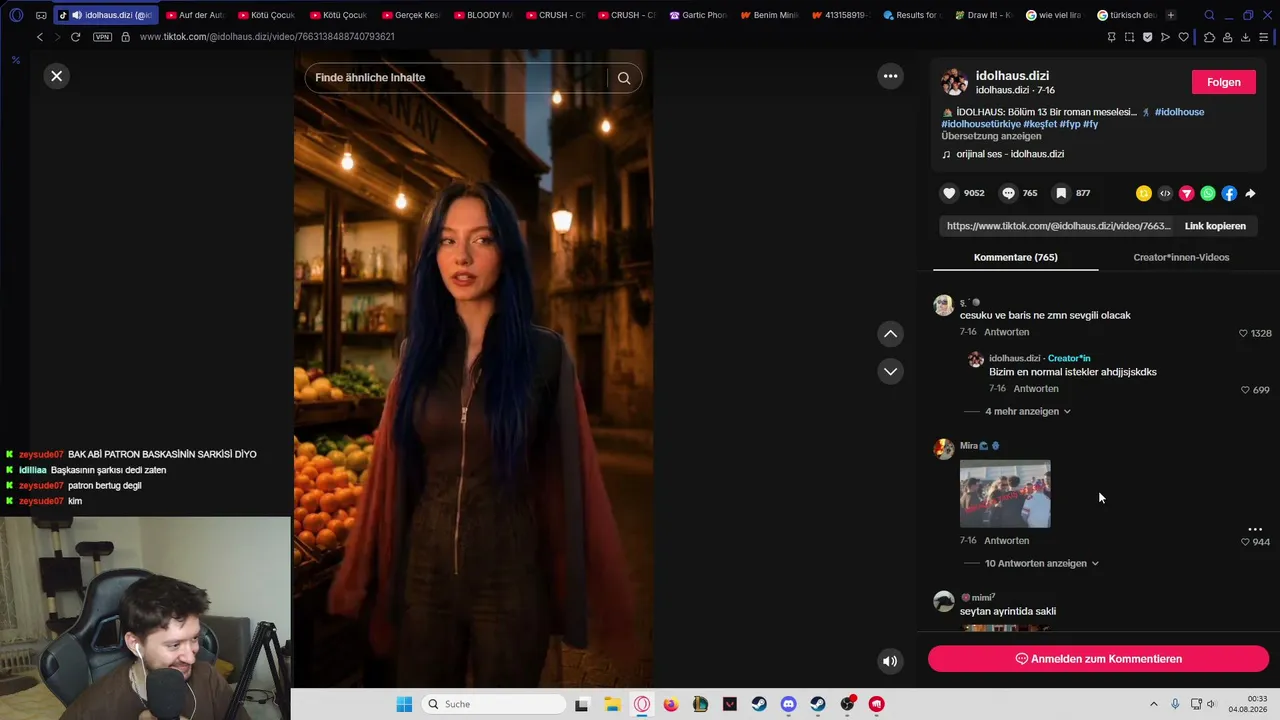Image resolution: width=1280 pixels, height=720 pixels.
Task: Unmute the audio icon on the TikTok tab
Action: point(77,15)
